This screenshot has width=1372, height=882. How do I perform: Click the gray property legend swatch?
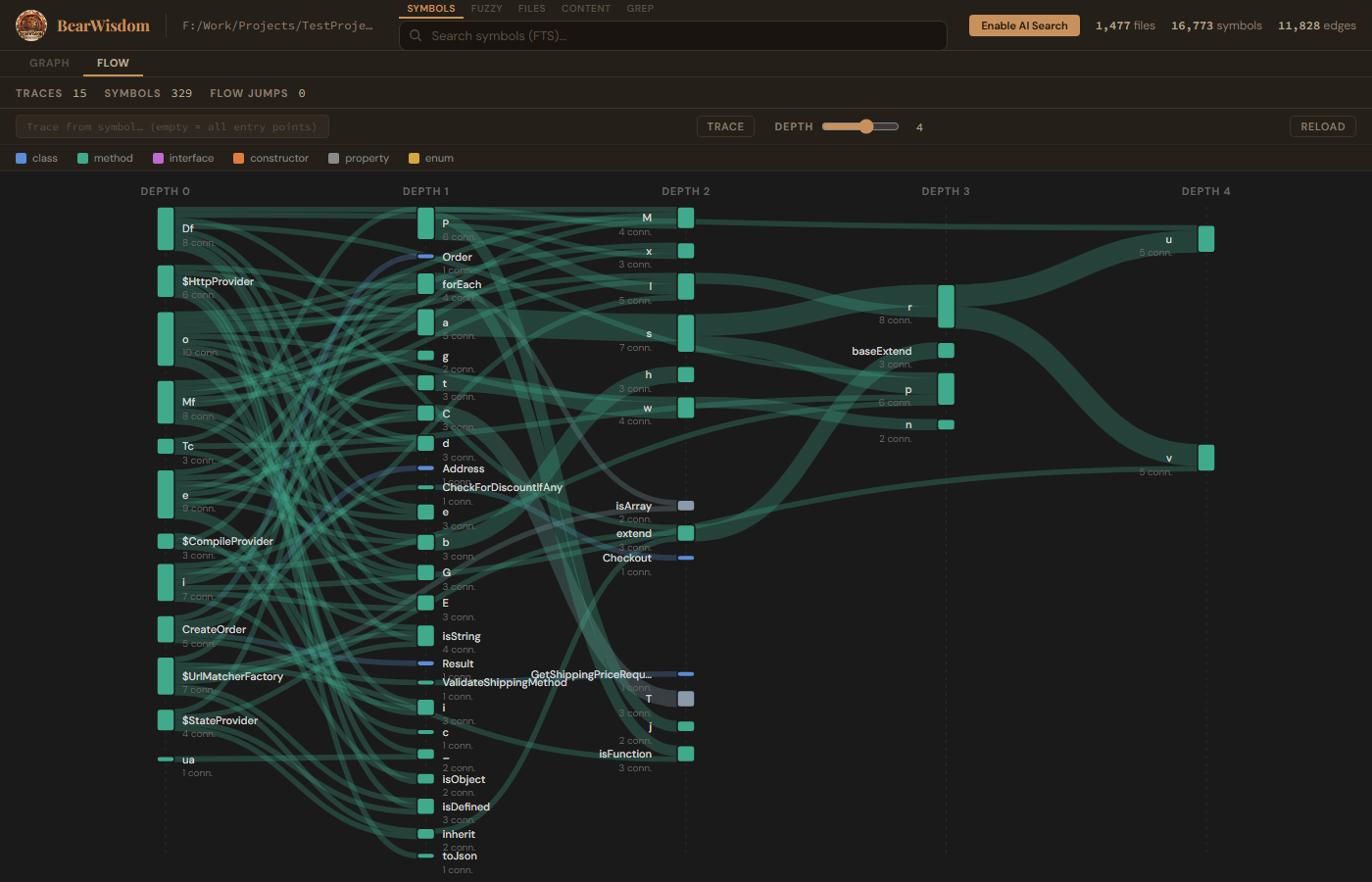333,158
